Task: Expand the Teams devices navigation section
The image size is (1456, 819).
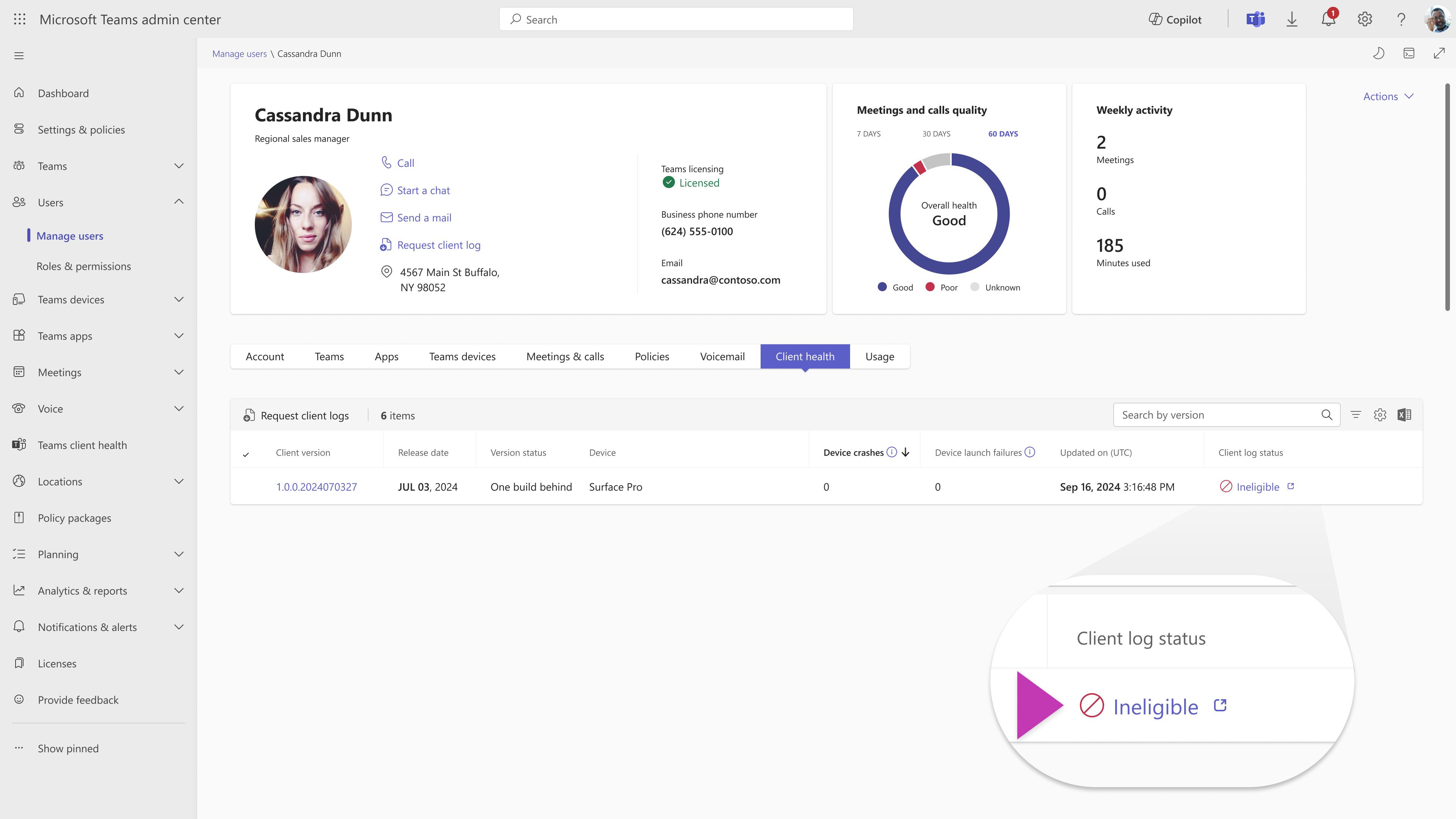Action: tap(179, 299)
